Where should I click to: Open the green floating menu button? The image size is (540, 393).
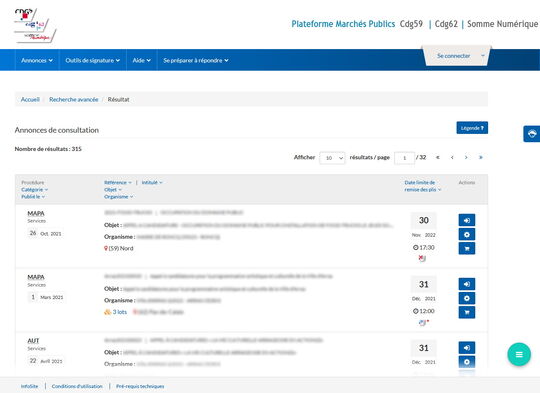pos(519,354)
